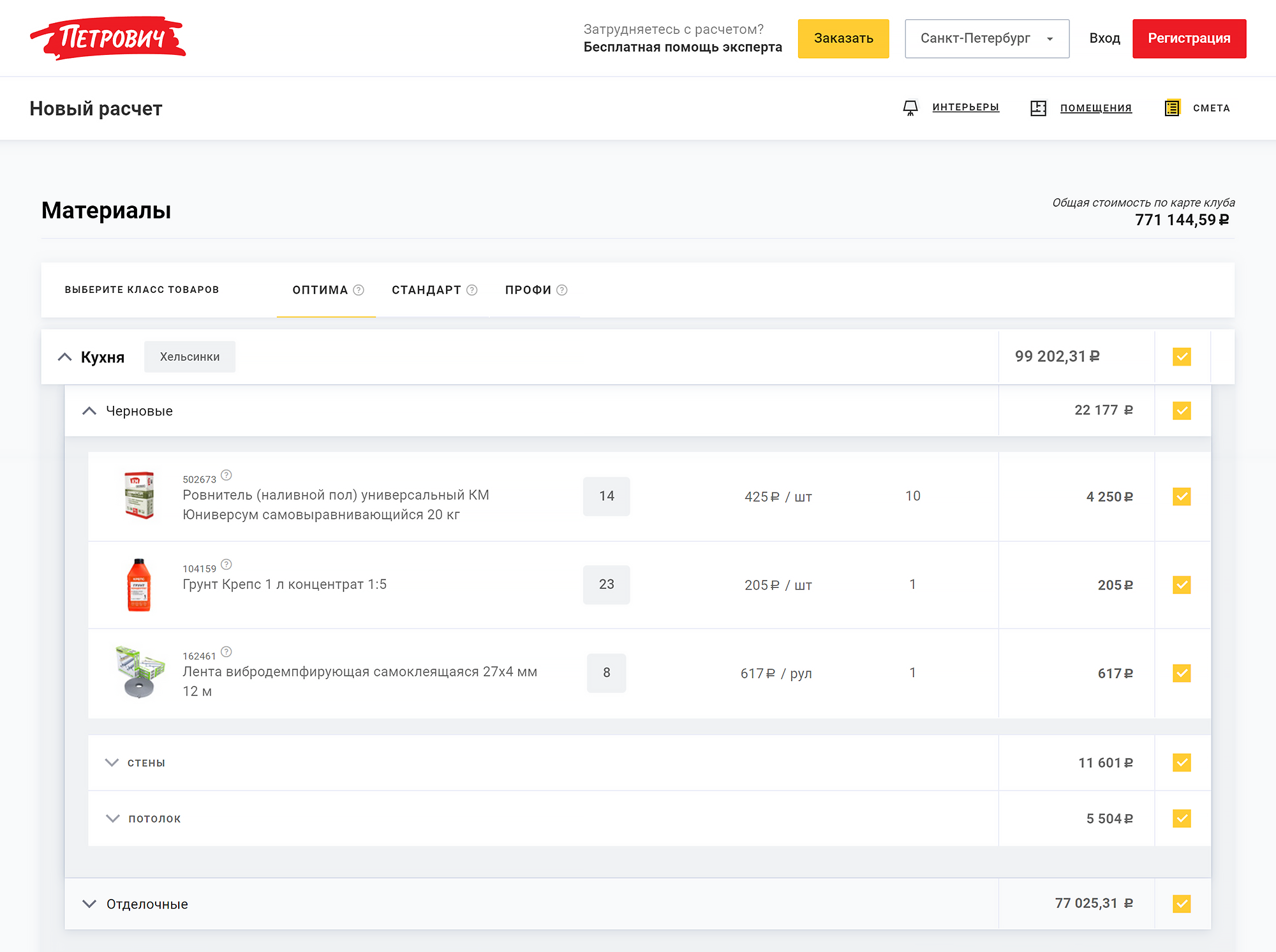This screenshot has height=952, width=1276.
Task: Expand the Отделочные section
Action: click(89, 904)
